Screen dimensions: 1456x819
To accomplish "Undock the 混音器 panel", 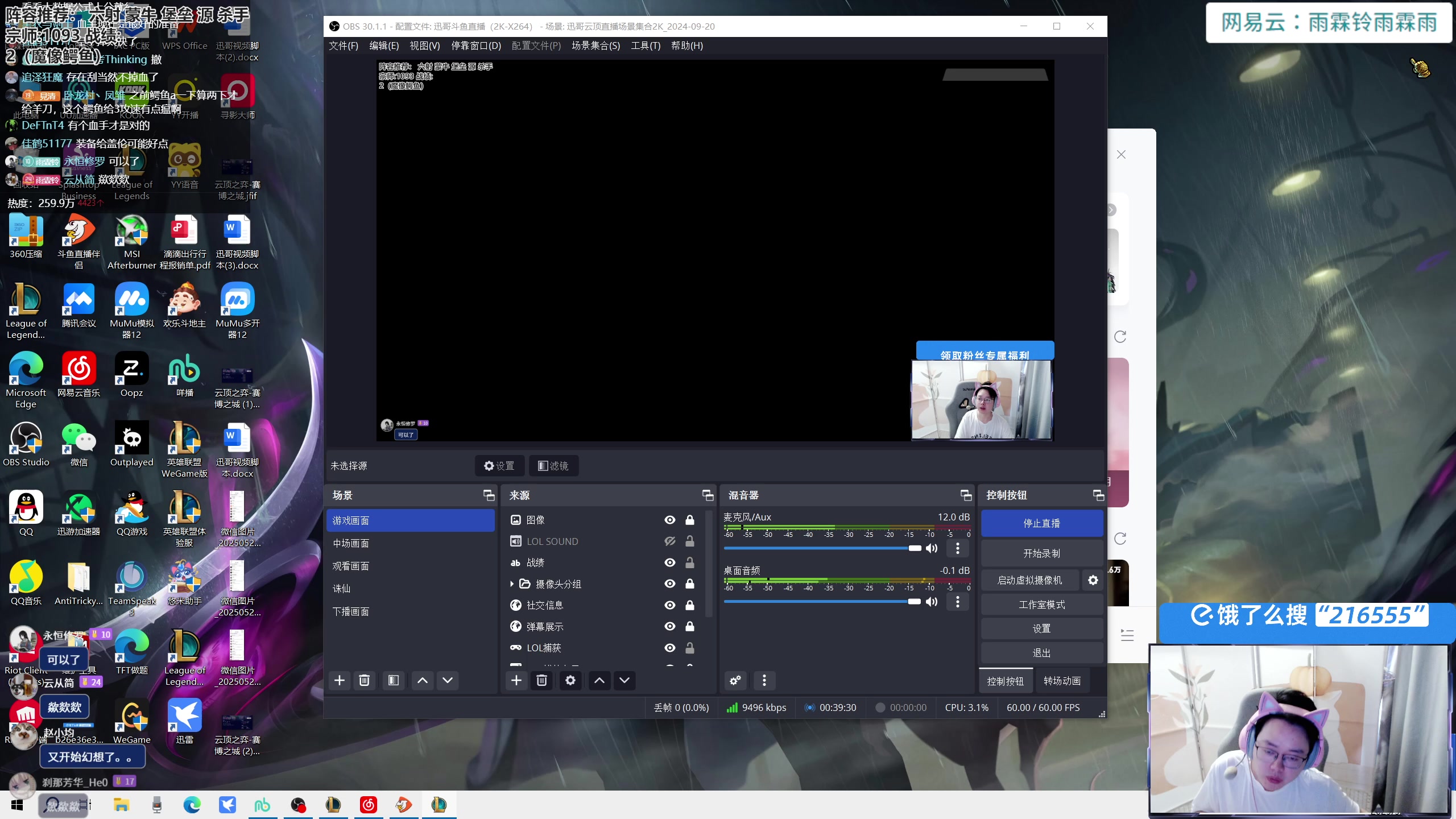I will (966, 495).
